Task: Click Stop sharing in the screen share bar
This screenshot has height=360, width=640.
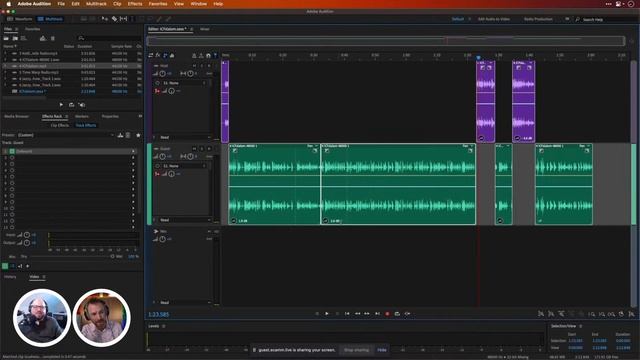Action: click(x=356, y=350)
